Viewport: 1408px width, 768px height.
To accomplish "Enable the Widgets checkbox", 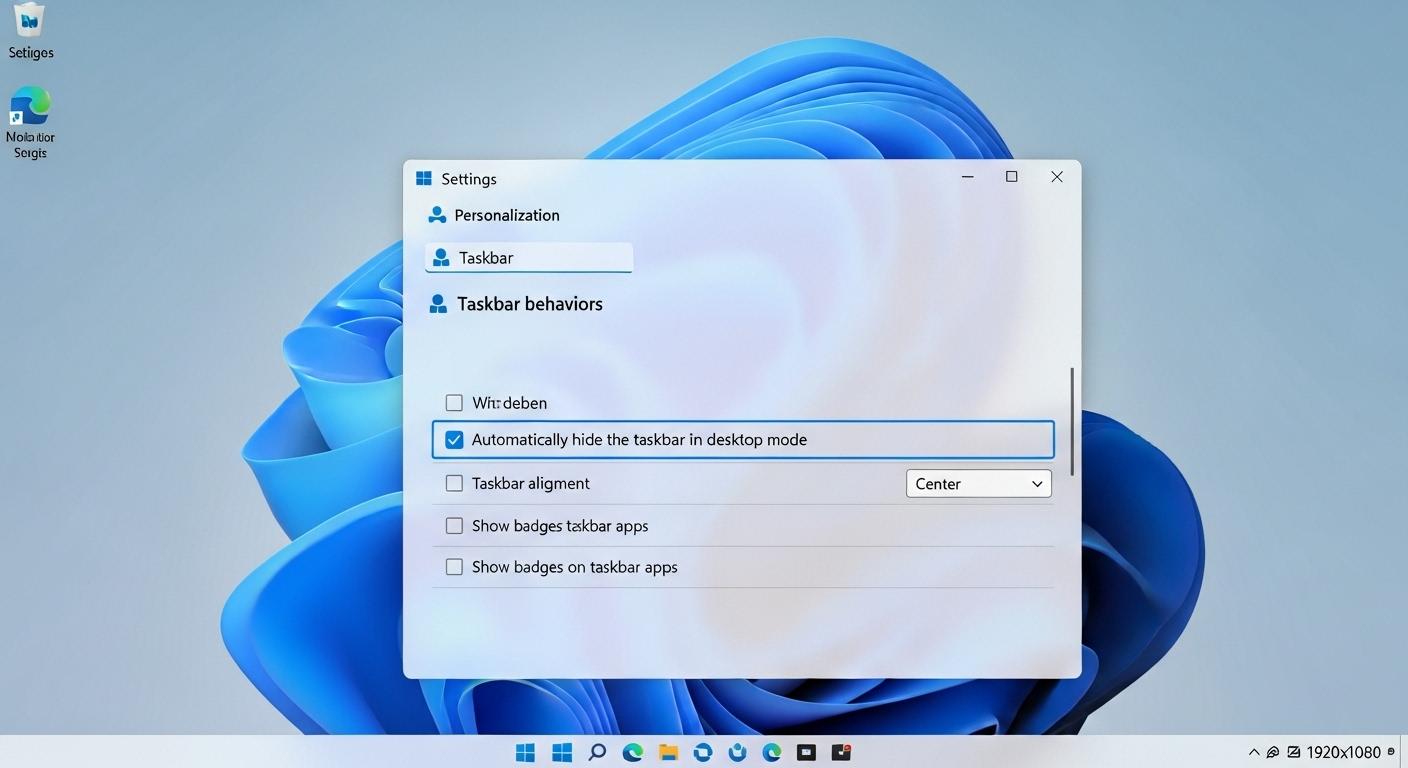I will [454, 402].
